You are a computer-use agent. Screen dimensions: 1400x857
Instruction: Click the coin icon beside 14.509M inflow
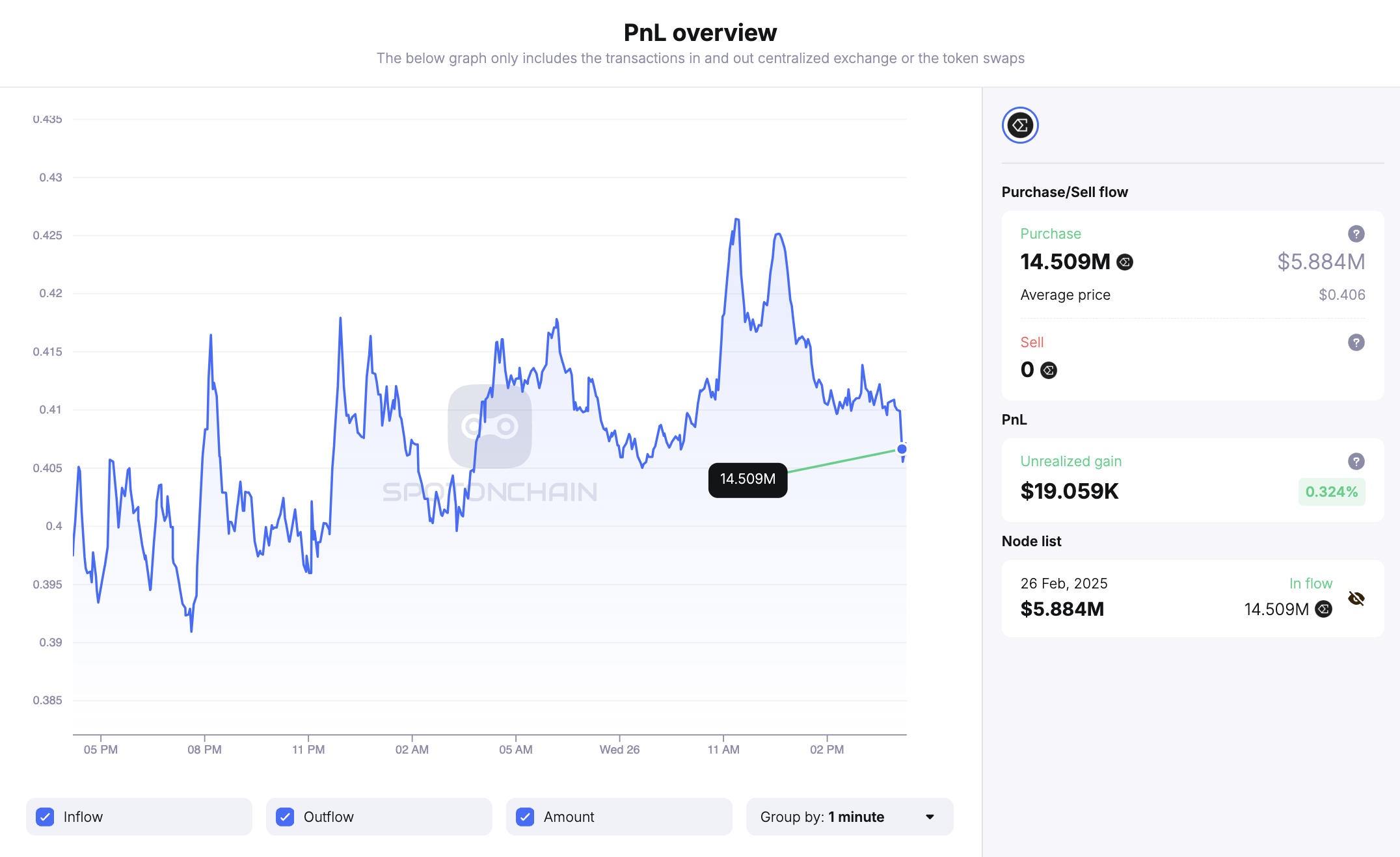point(1323,609)
